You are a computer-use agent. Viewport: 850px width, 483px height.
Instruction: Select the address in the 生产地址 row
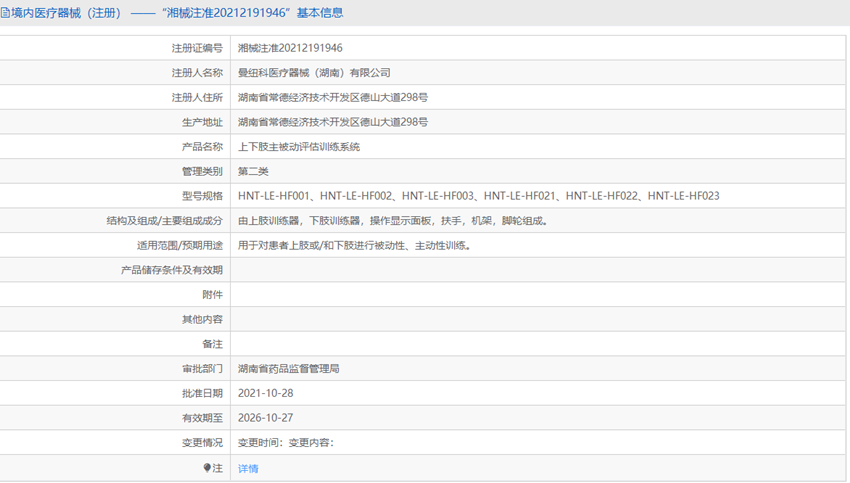pos(332,122)
